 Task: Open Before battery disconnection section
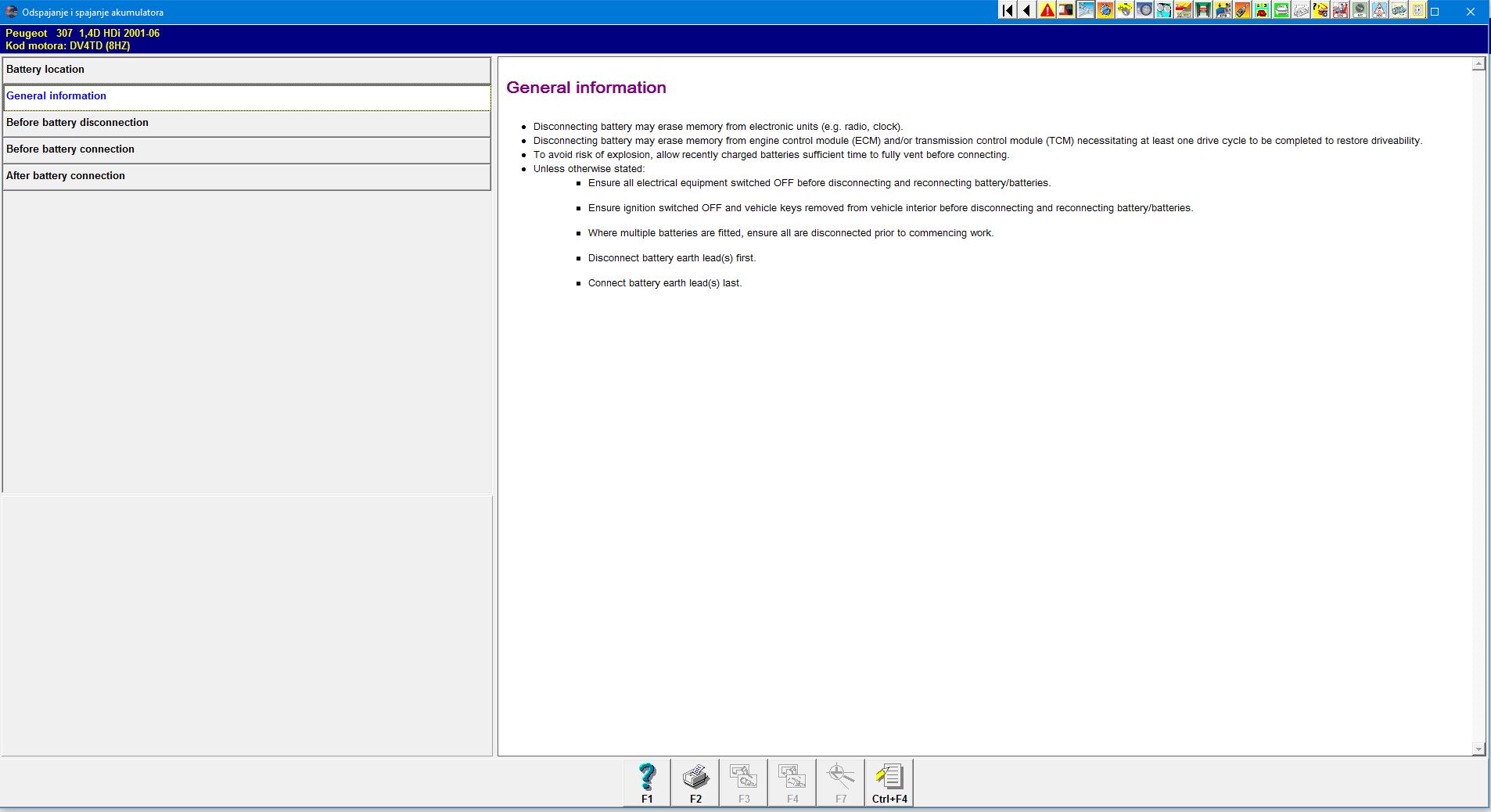(x=246, y=123)
